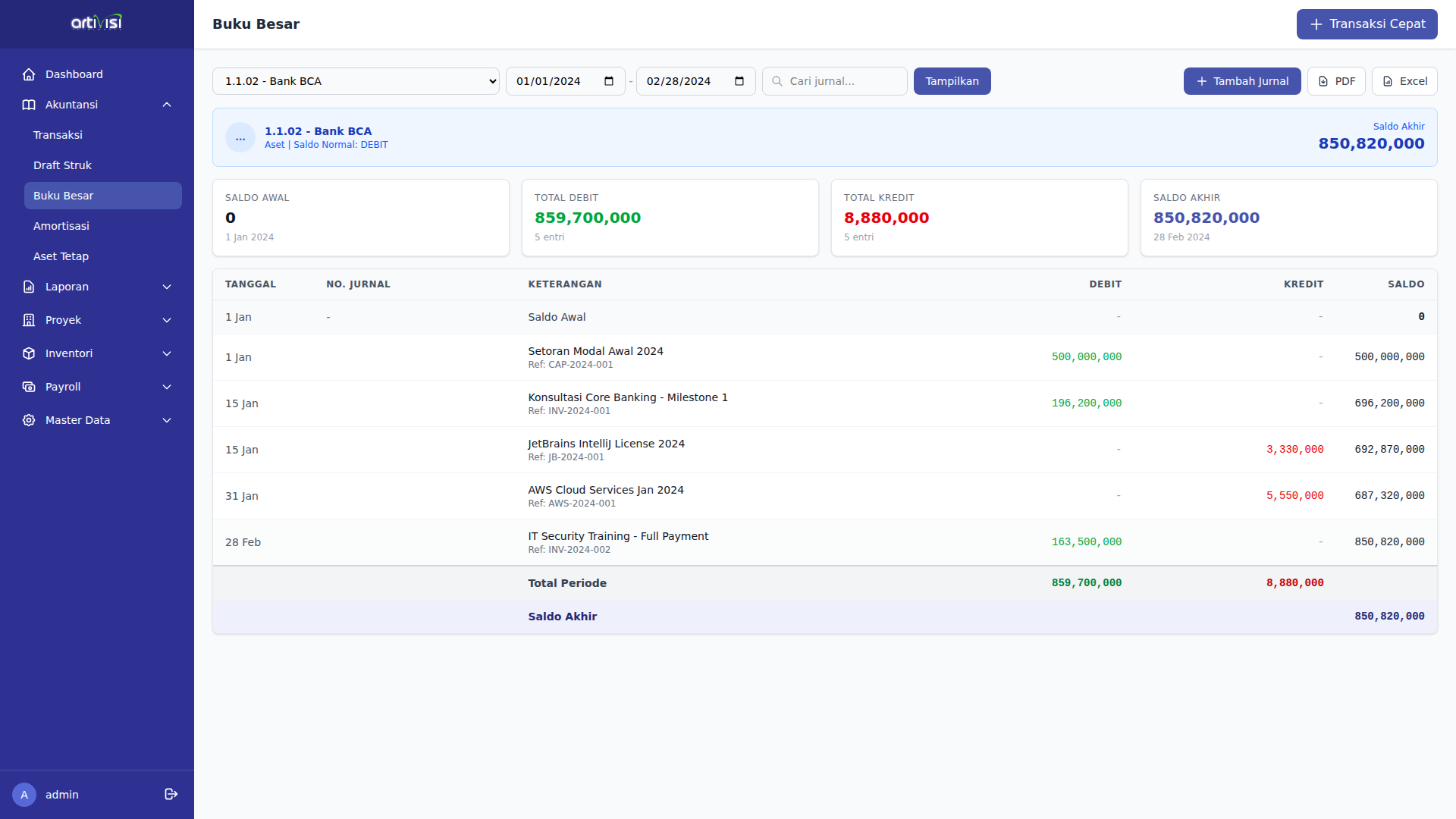This screenshot has width=1456, height=819.
Task: Open the Amortisasi menu item
Action: [x=61, y=226]
